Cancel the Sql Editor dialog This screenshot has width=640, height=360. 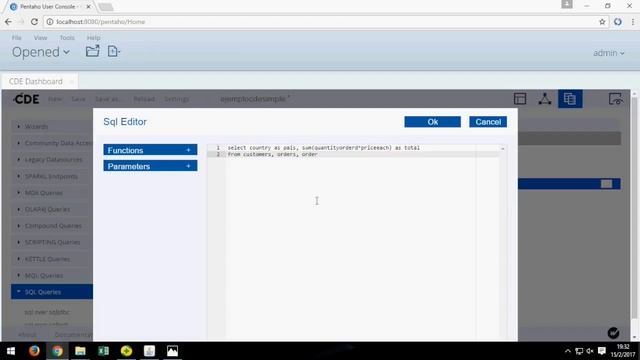pyautogui.click(x=488, y=122)
